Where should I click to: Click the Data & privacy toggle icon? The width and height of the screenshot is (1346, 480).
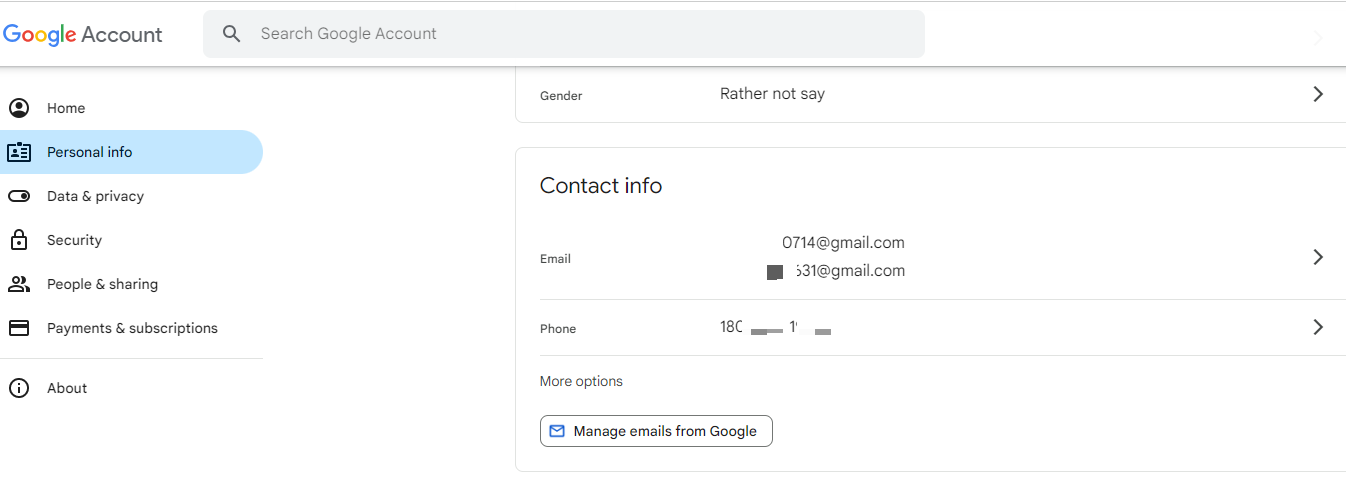pos(18,196)
